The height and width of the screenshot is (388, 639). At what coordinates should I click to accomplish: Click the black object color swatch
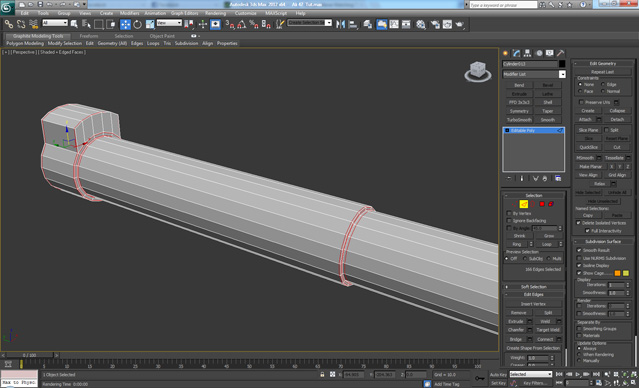pyautogui.click(x=562, y=64)
